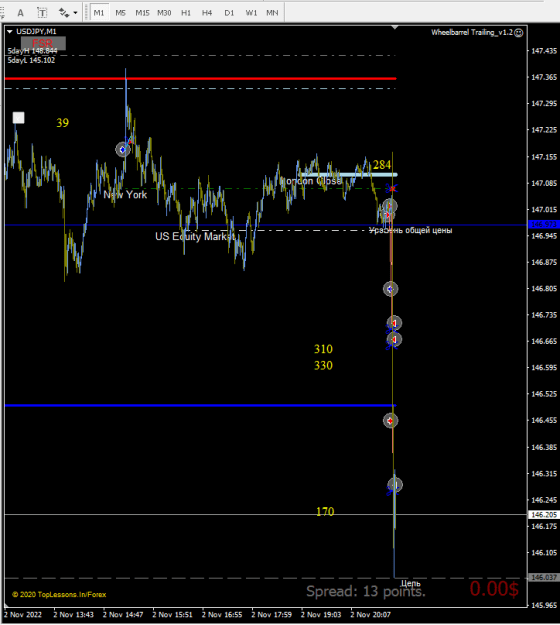Click the Spread: 13 points. text
560x625 pixels.
[366, 591]
